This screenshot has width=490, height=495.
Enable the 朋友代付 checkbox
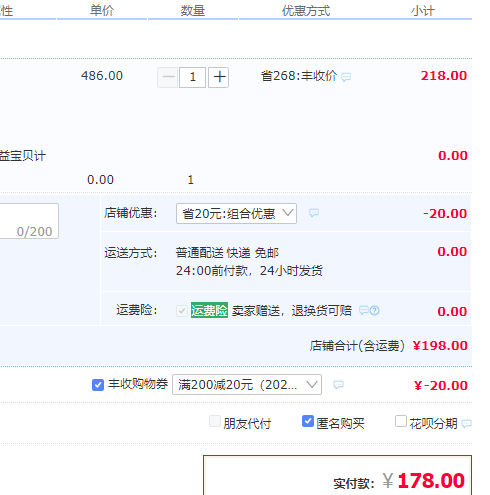[215, 421]
